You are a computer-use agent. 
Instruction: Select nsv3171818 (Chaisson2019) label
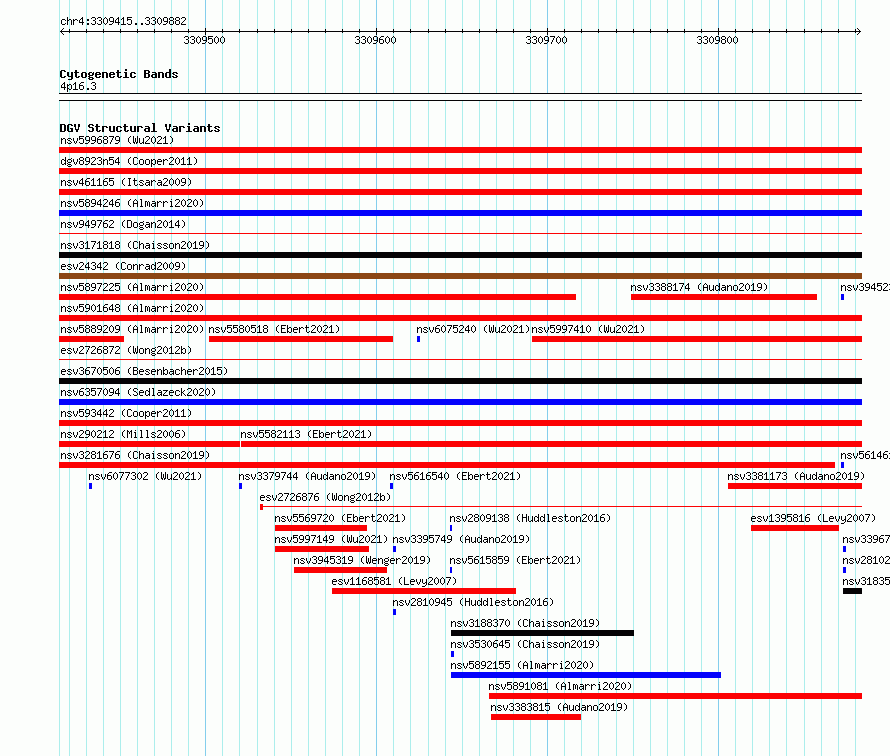(x=135, y=245)
